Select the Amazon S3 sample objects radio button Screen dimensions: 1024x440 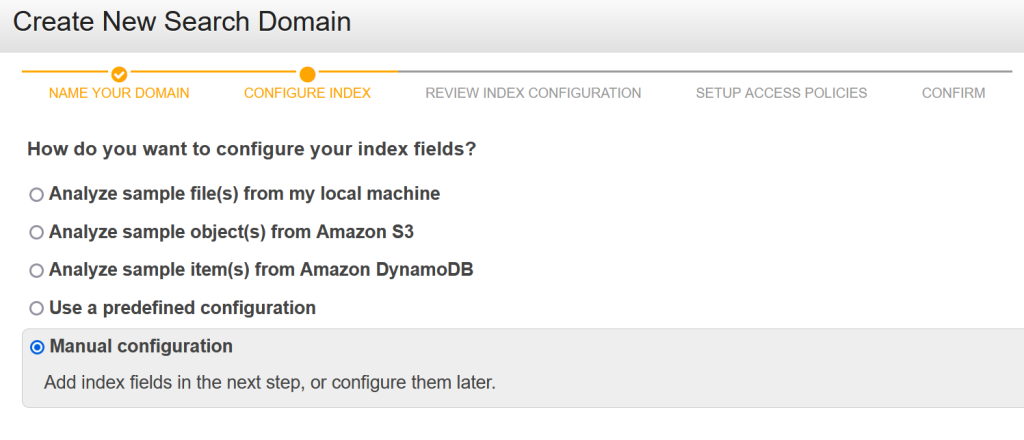37,232
